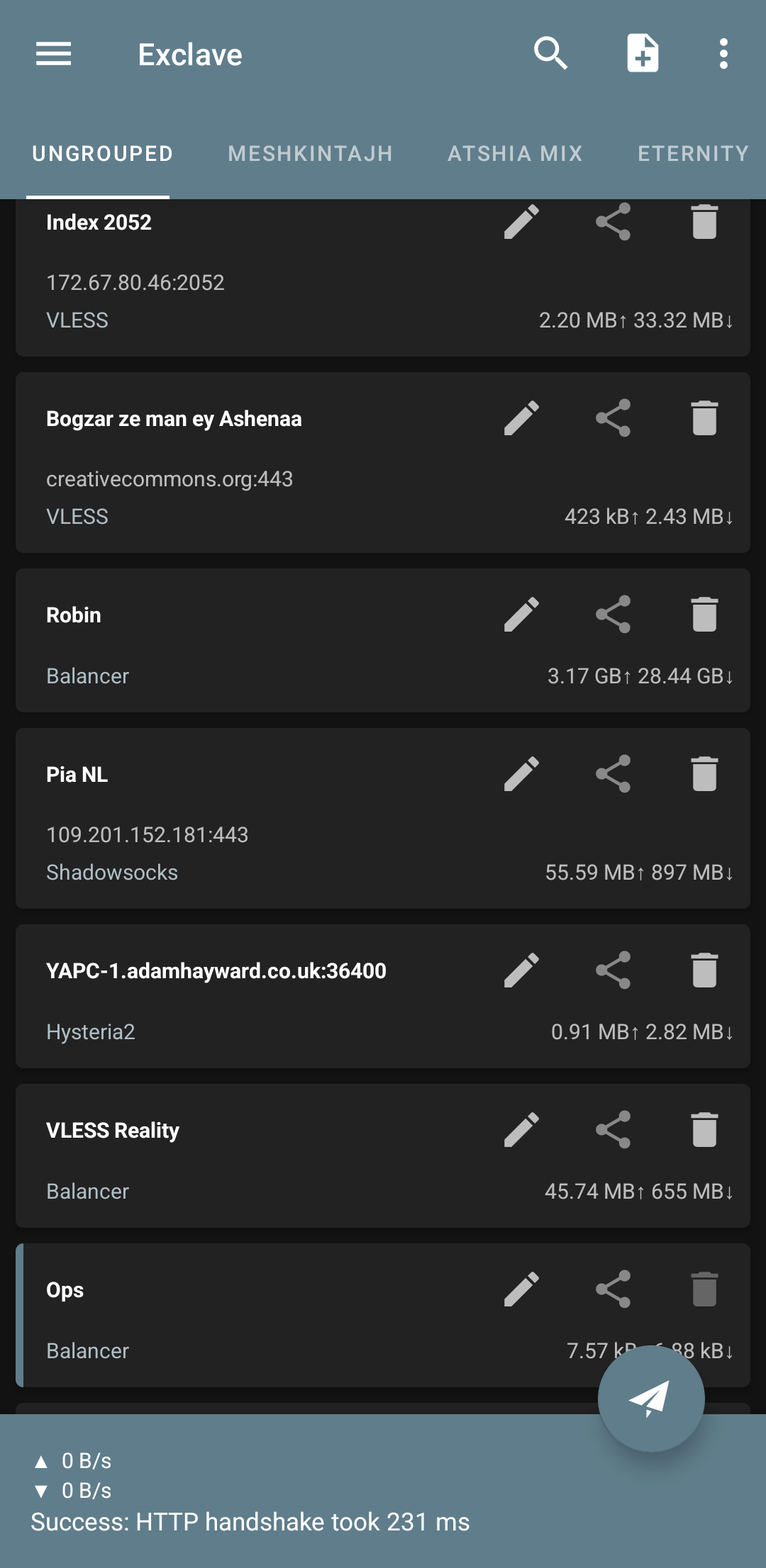
Task: Open the hamburger navigation menu
Action: (54, 54)
